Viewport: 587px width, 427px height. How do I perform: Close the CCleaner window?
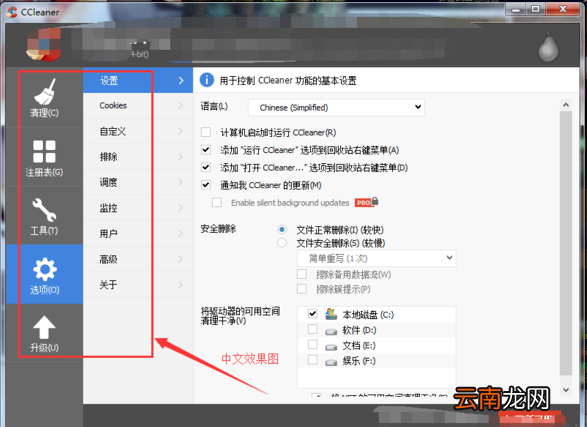tap(563, 9)
